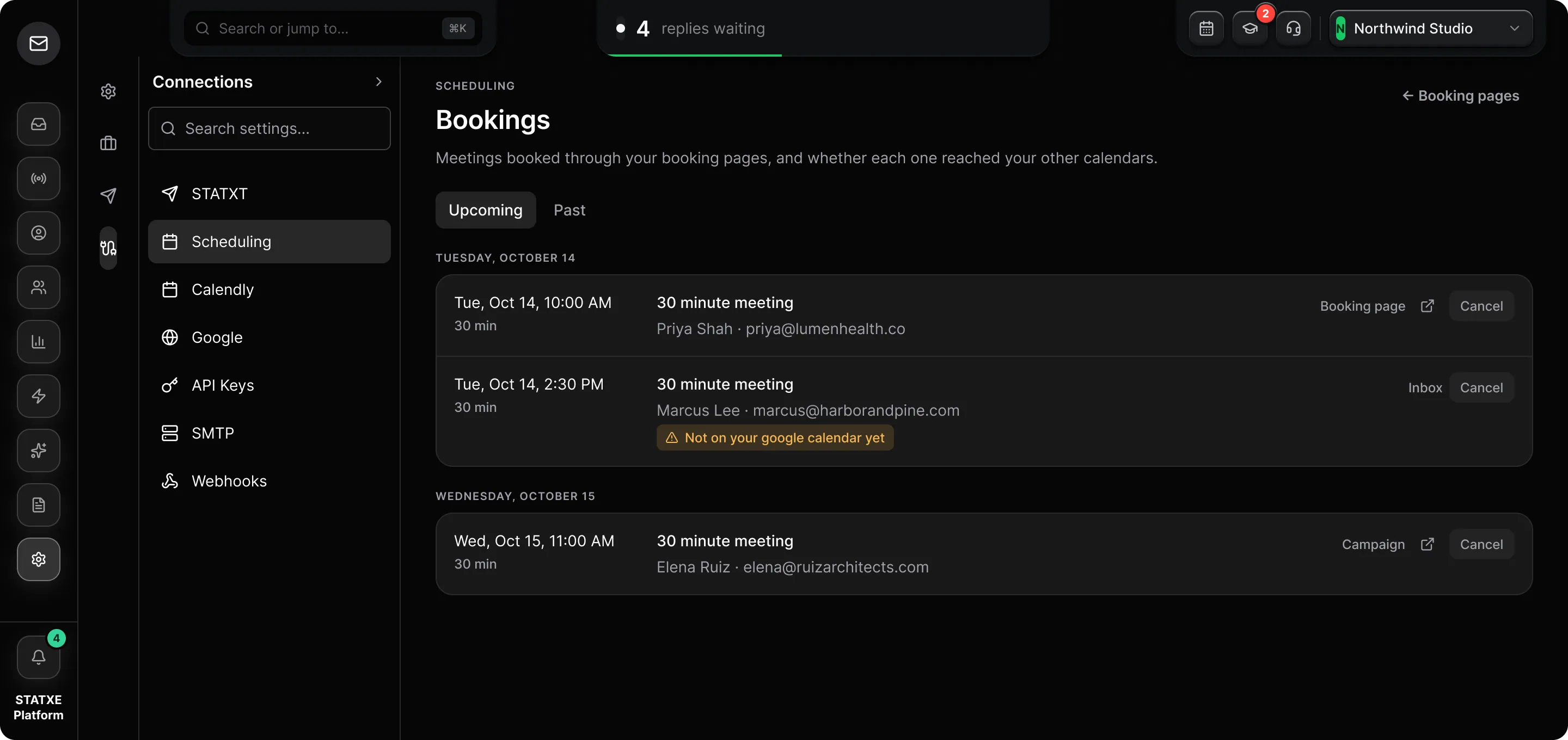1568x740 pixels.
Task: Open Webhooks settings
Action: pyautogui.click(x=269, y=482)
